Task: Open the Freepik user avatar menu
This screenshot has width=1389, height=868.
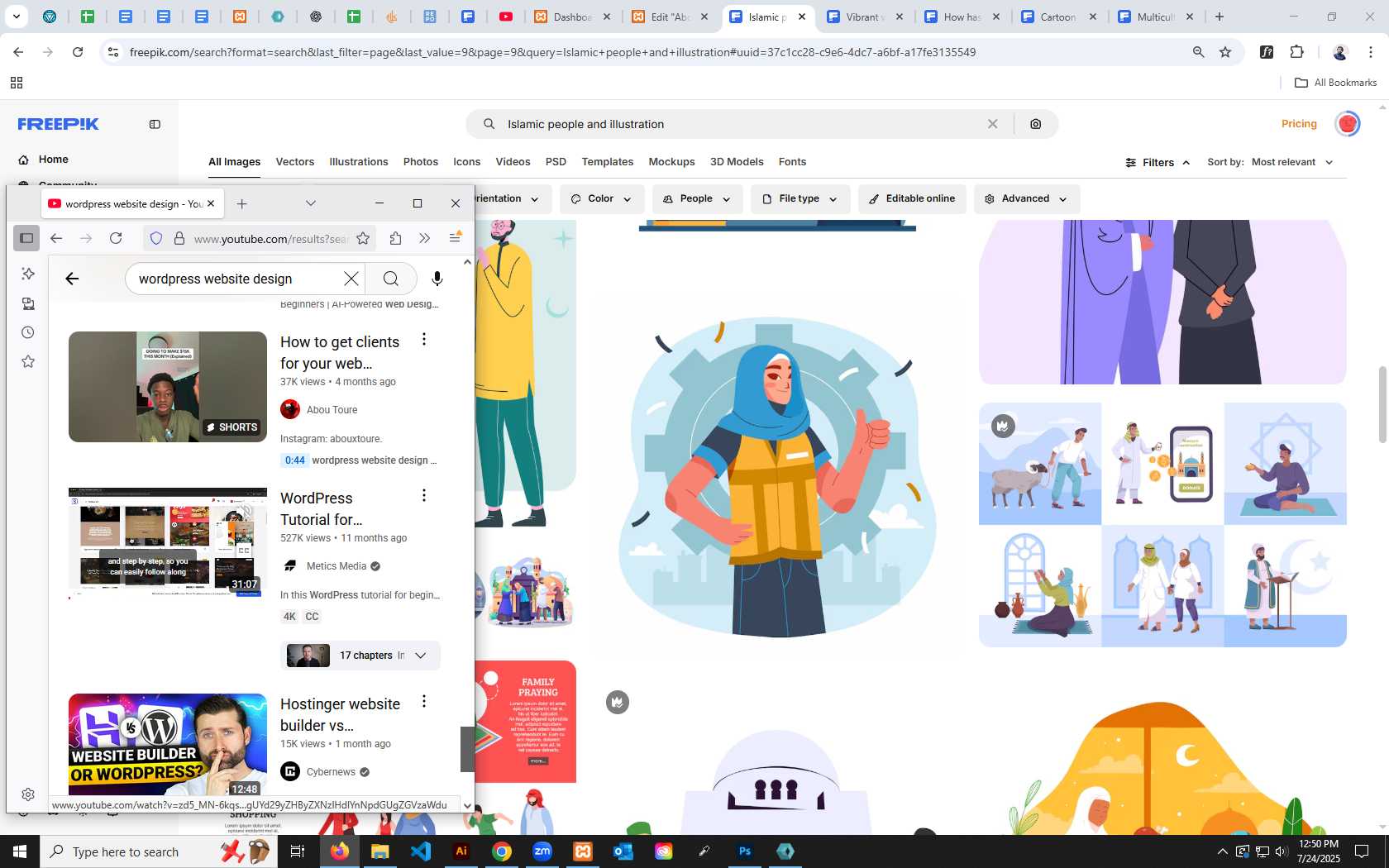Action: coord(1348,124)
